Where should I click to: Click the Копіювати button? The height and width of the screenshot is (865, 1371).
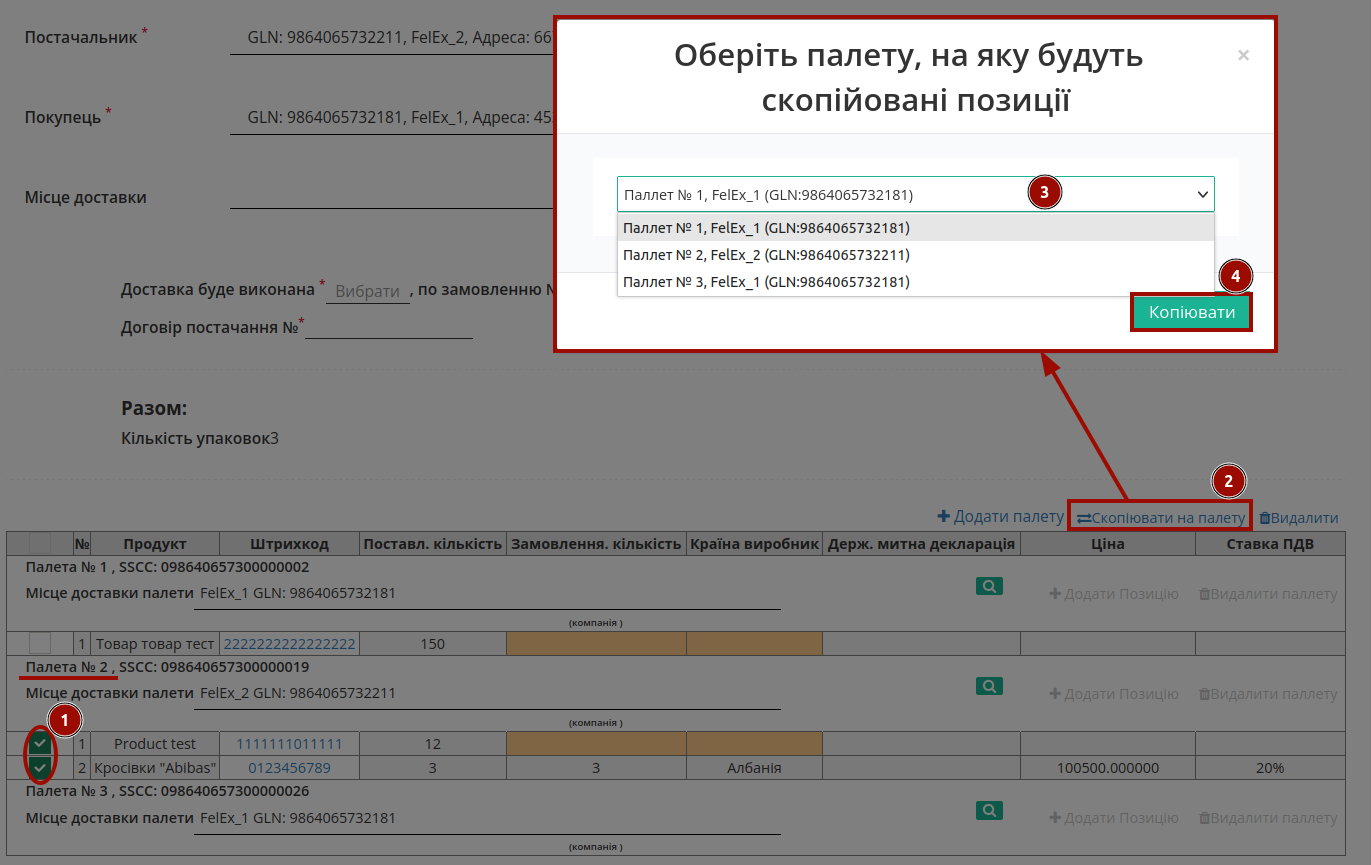click(1191, 312)
